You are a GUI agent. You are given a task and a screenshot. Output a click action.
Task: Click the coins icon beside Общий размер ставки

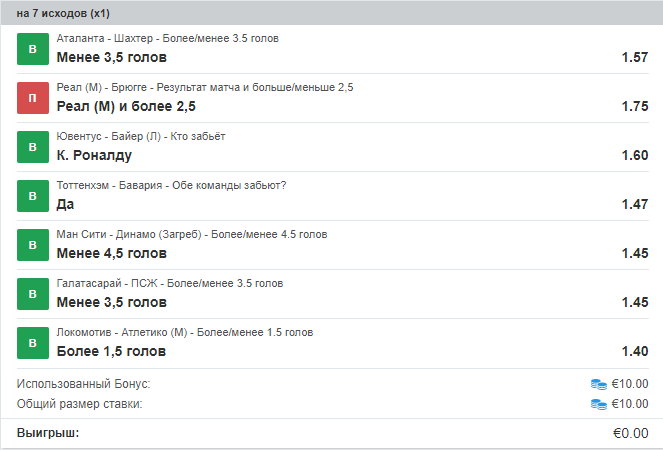click(599, 404)
